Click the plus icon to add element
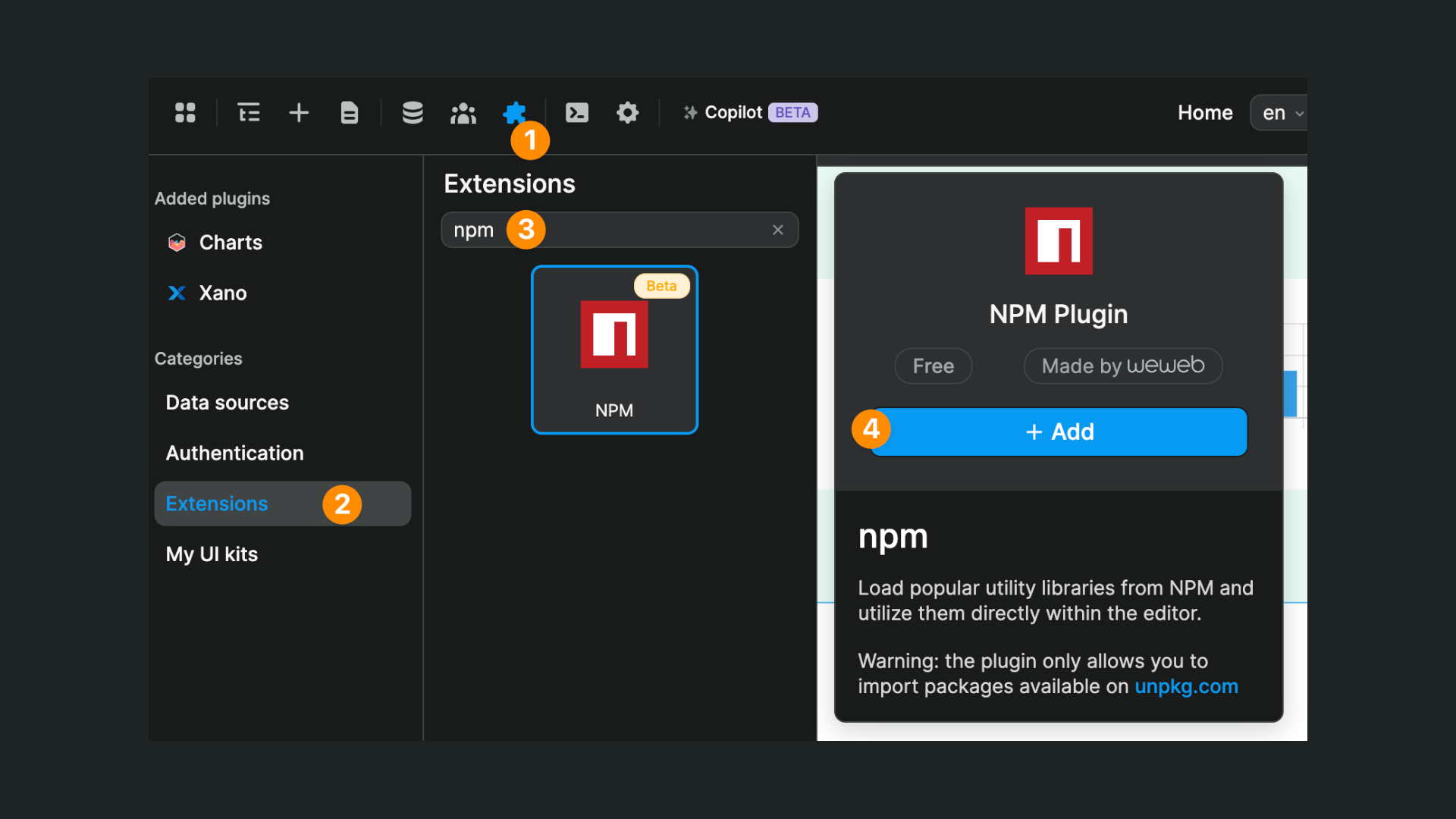The image size is (1456, 819). (299, 112)
